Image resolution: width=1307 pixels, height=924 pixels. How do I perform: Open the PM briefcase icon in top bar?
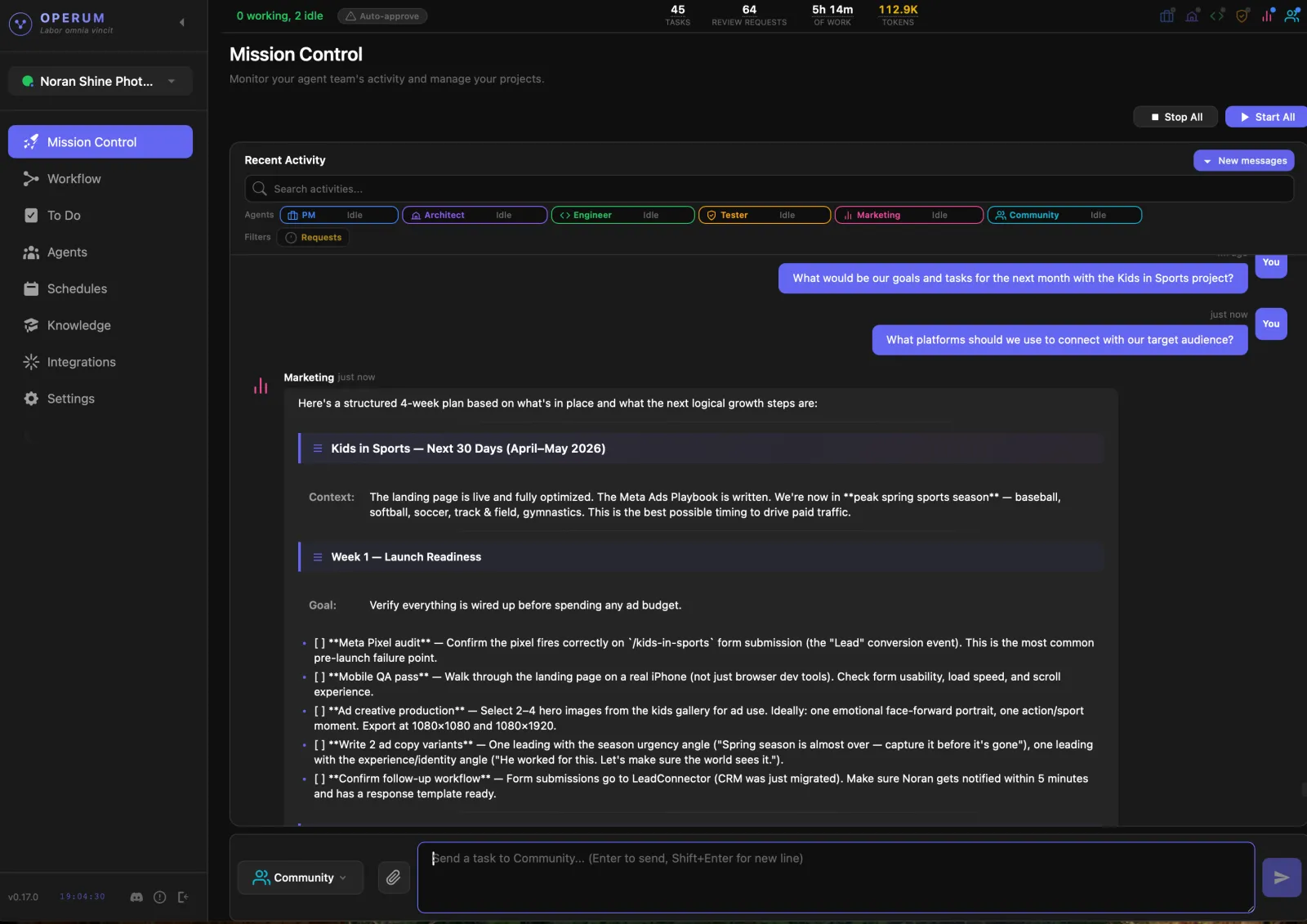click(x=1167, y=16)
